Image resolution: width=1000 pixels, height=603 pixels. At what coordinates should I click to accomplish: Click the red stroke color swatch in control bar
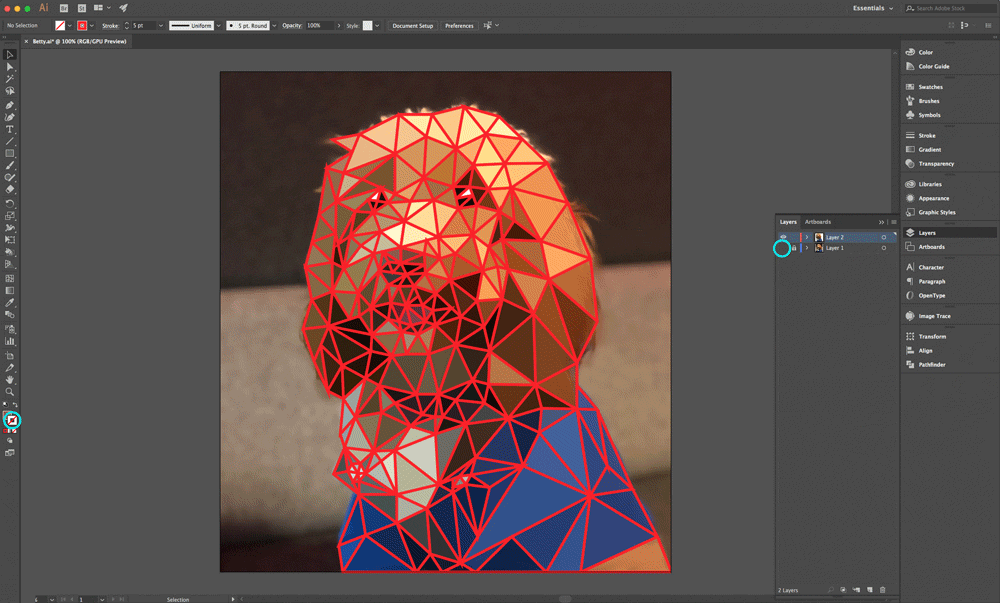(81, 25)
